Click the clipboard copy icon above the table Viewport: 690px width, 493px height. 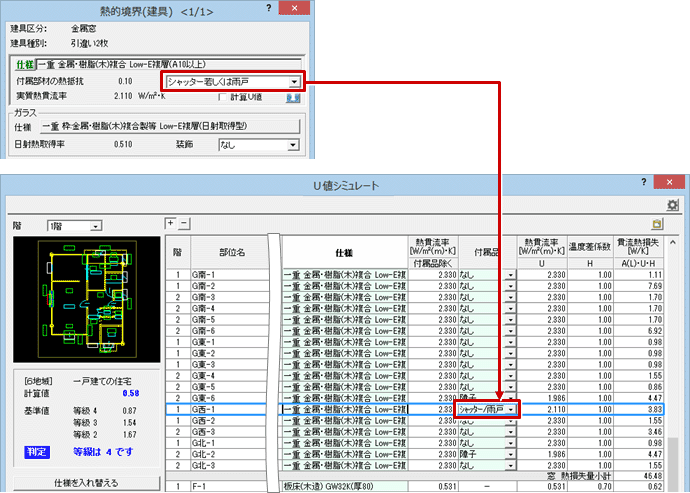pos(657,224)
